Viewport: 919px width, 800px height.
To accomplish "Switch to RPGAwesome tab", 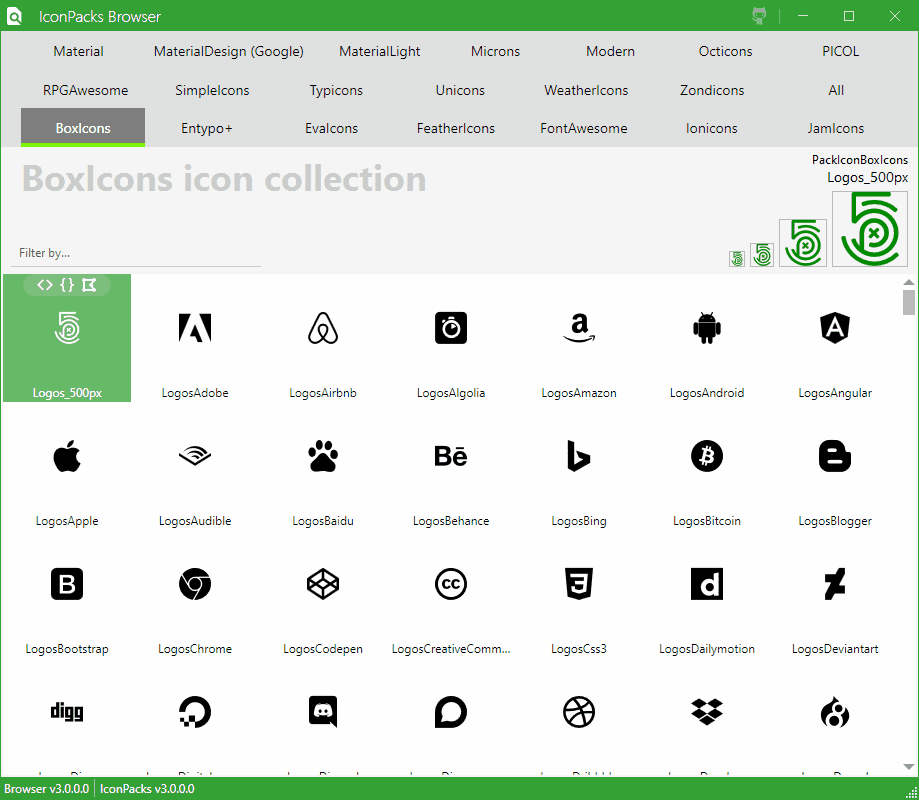I will tap(85, 90).
